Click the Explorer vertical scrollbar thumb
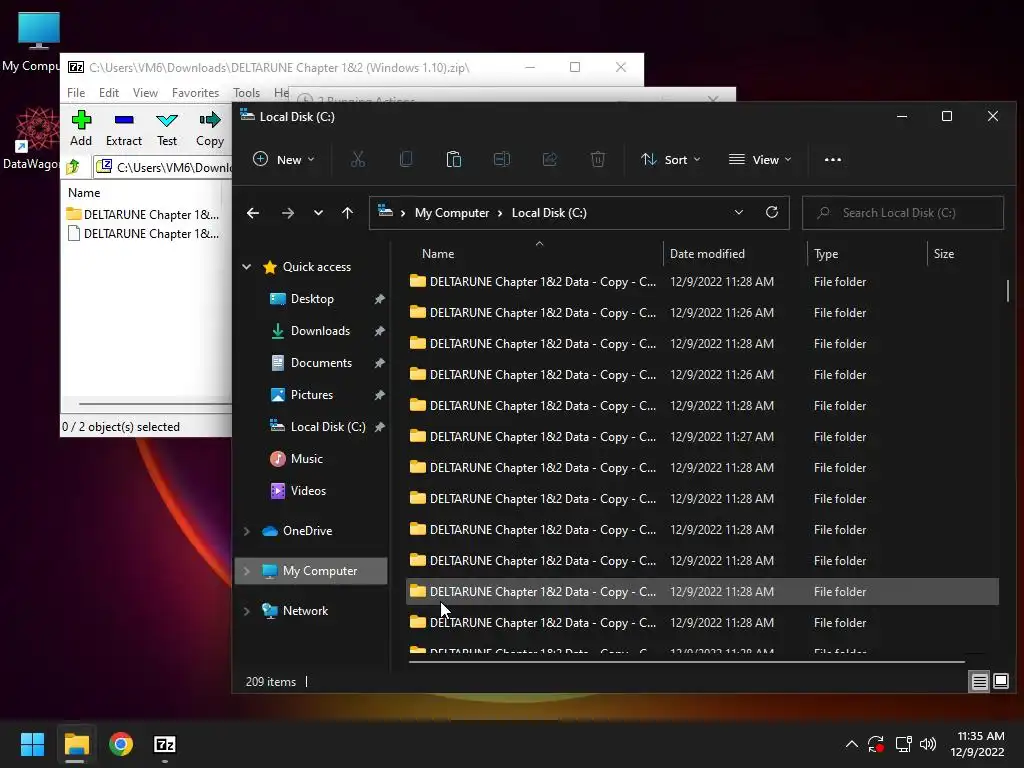Image resolution: width=1024 pixels, height=768 pixels. [1008, 291]
